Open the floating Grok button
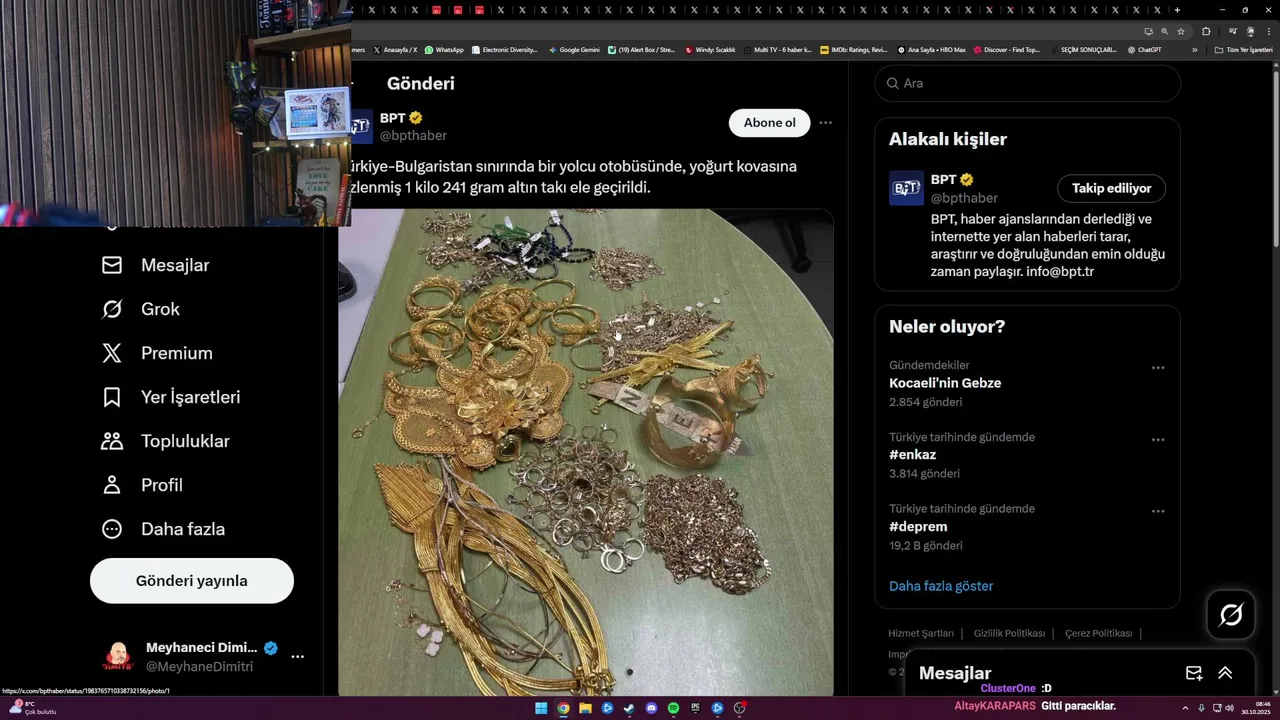 1231,614
